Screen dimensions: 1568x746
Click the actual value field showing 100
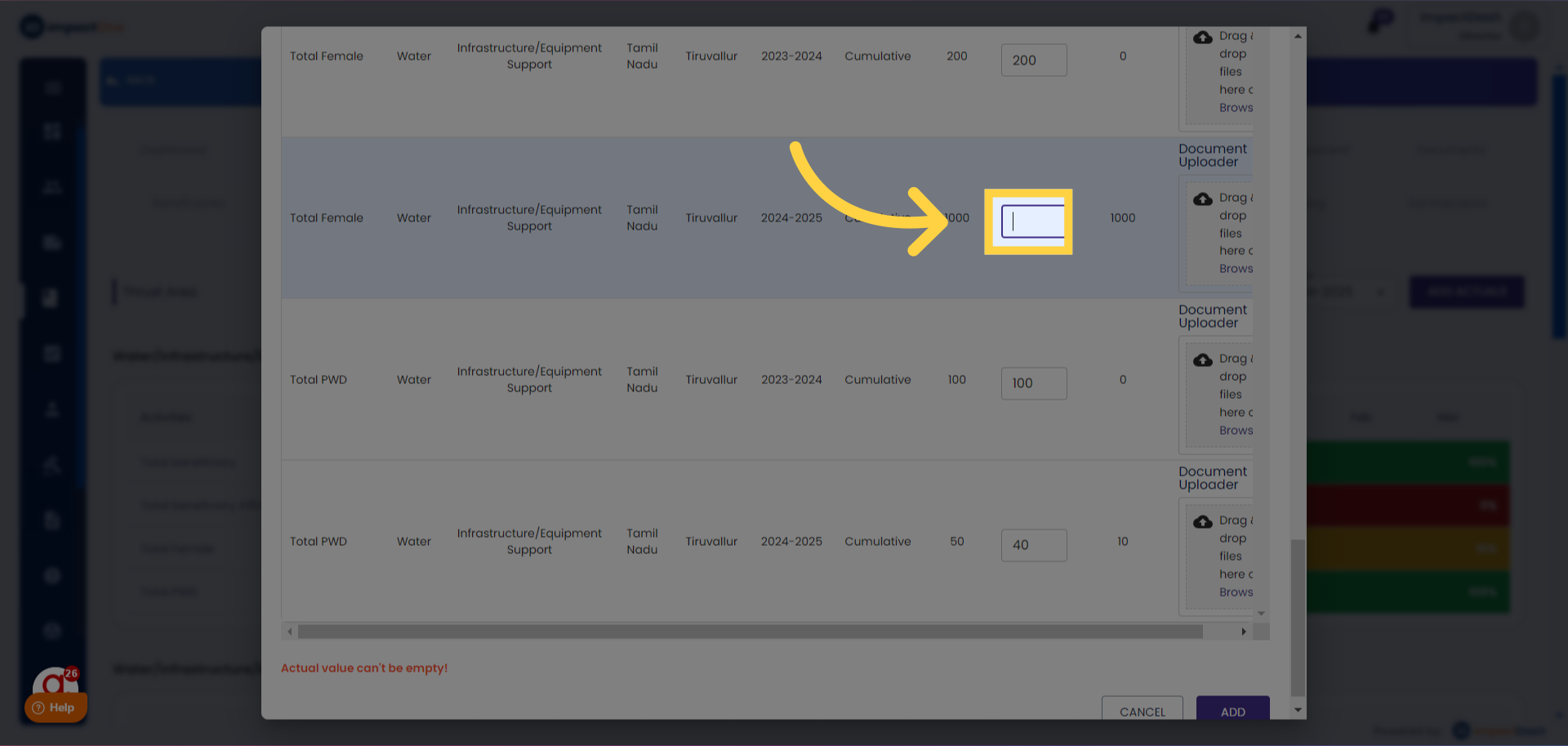[x=1033, y=383]
